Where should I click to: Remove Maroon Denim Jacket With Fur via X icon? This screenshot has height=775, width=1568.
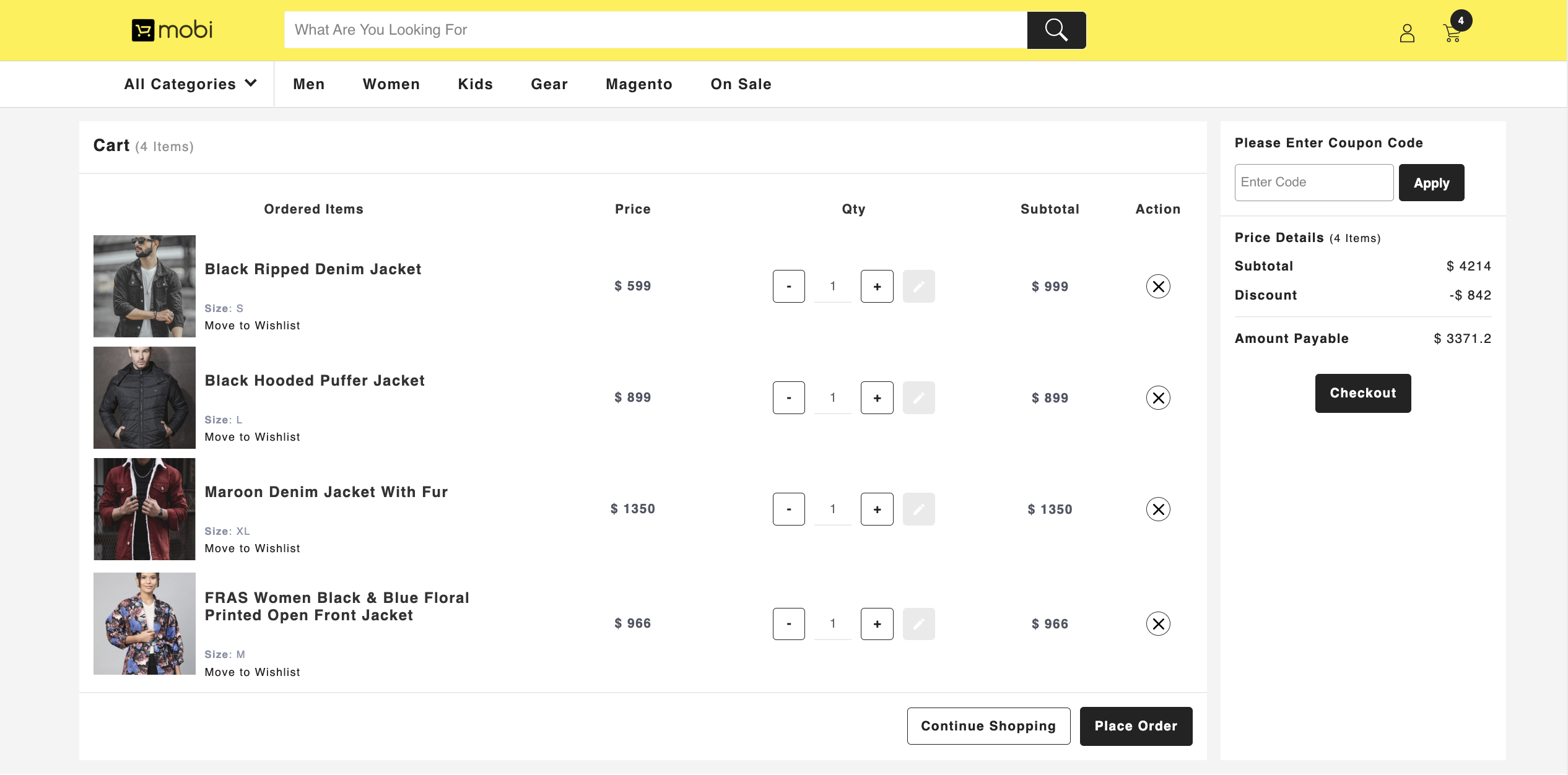[1158, 509]
